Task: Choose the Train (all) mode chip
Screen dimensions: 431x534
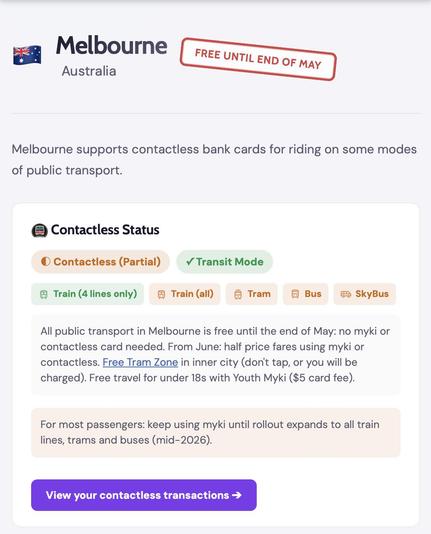Action: pyautogui.click(x=185, y=294)
